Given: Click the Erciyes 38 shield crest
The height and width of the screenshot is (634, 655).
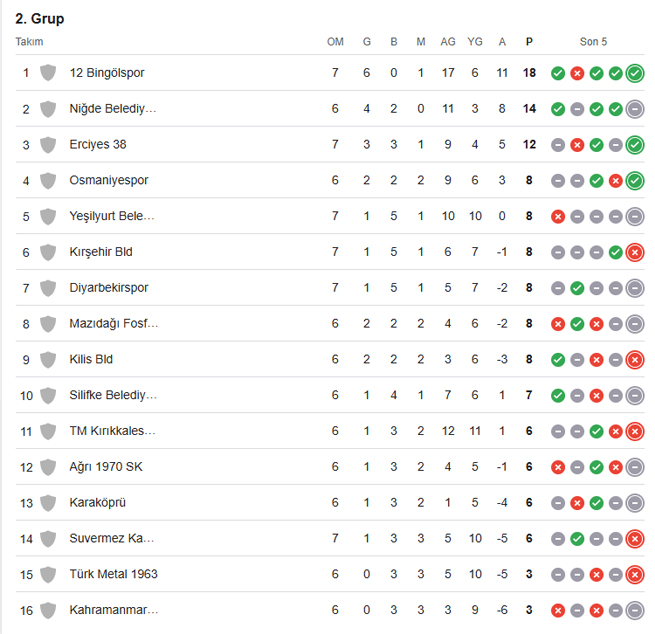Looking at the screenshot, I should pos(48,145).
